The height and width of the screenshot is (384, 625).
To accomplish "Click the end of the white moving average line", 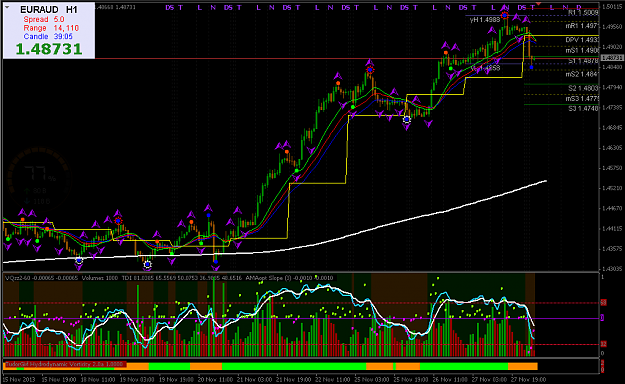I will [545, 181].
